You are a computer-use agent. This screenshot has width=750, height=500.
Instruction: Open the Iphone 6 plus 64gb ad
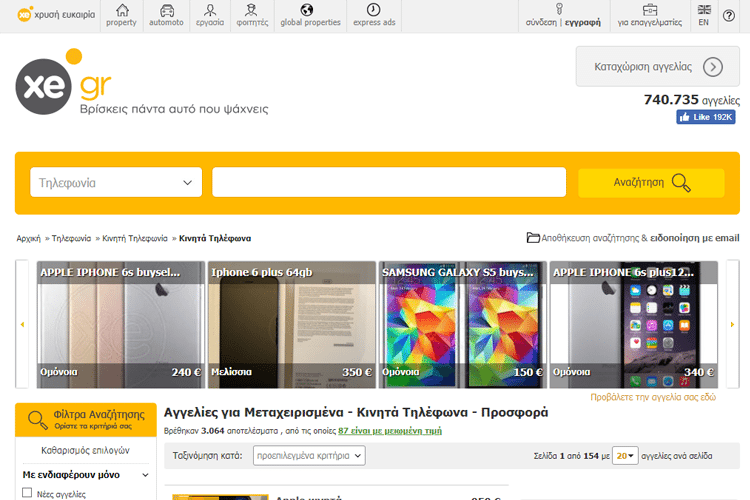coord(292,324)
